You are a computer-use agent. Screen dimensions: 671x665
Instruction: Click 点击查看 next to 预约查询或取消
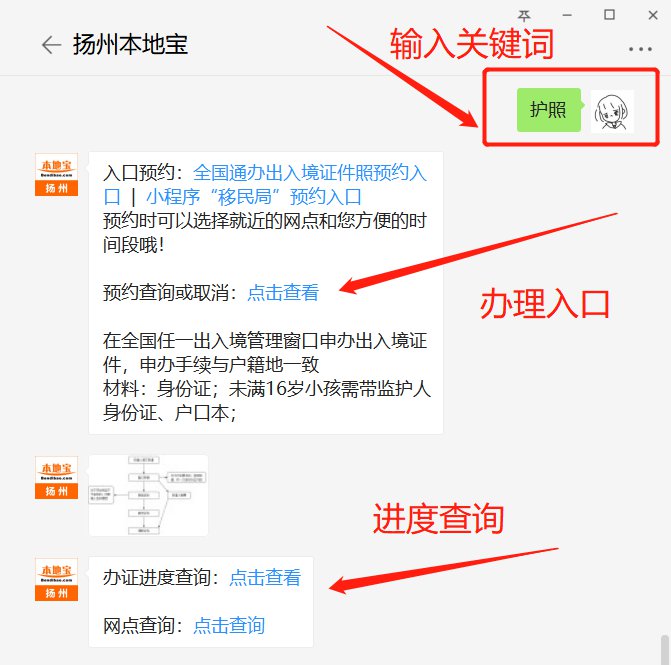coord(283,293)
